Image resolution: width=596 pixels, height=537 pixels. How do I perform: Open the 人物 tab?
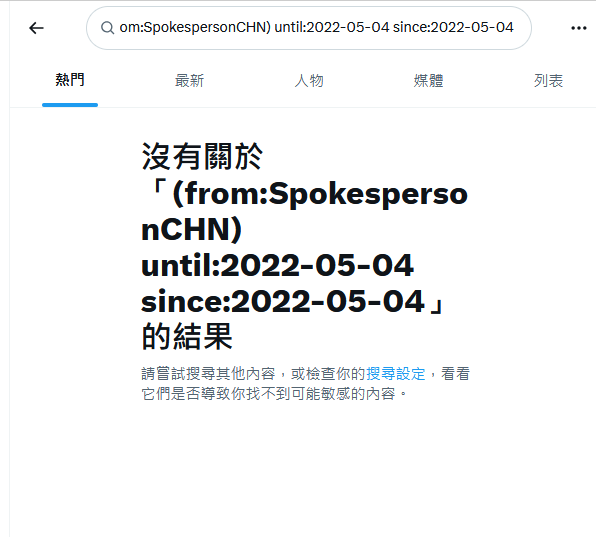309,81
